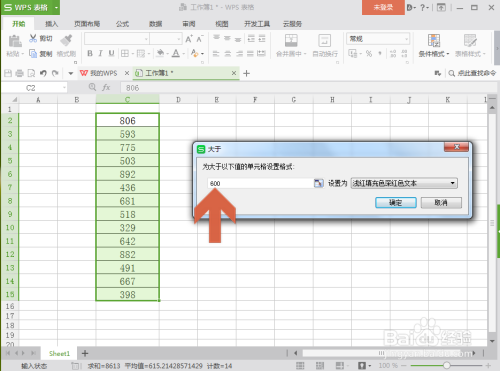500x371 pixels.
Task: Click the Merge and Center (合并居中) icon
Action: (291, 41)
